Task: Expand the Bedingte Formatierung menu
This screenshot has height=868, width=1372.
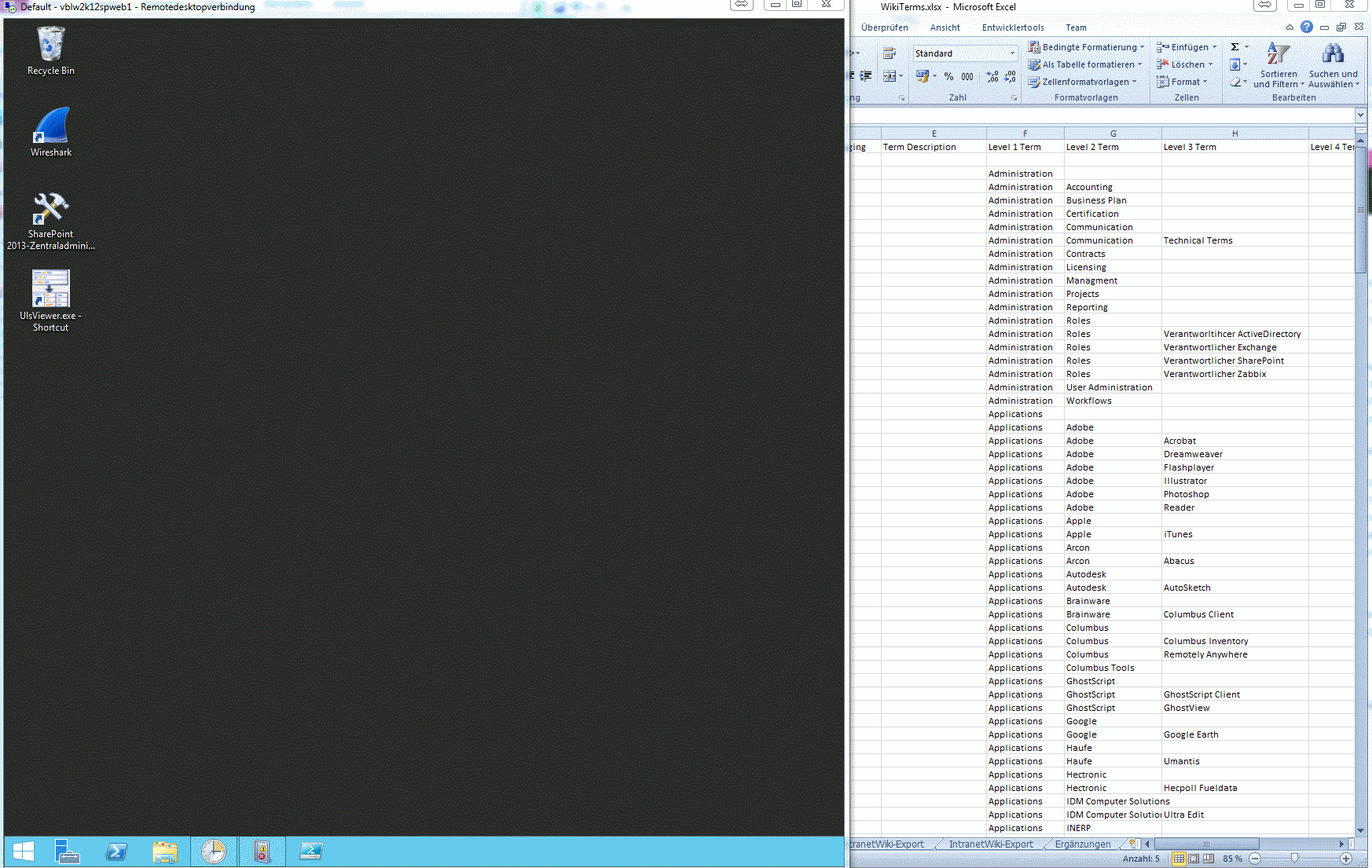Action: pyautogui.click(x=1087, y=46)
